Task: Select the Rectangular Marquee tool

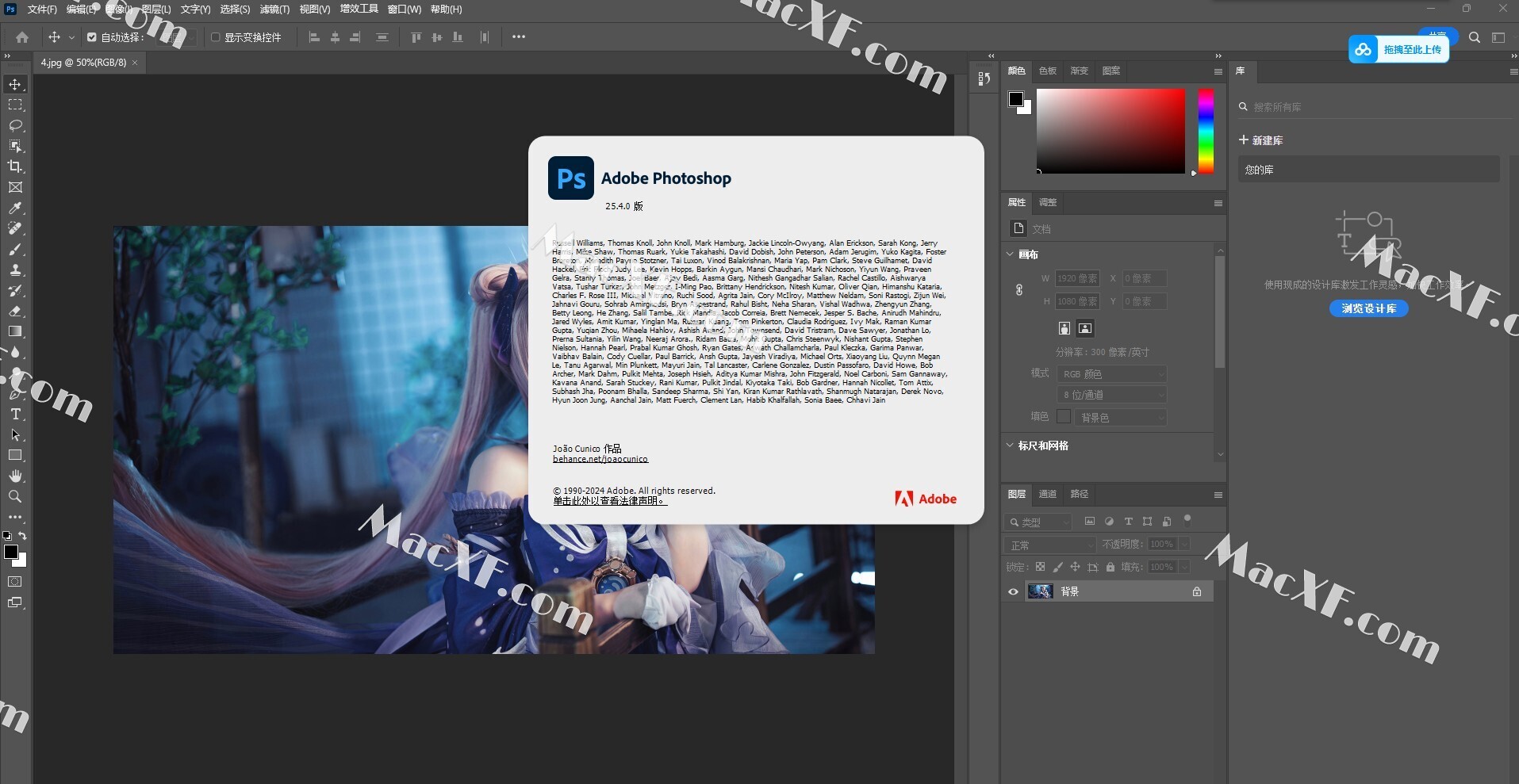Action: (x=15, y=105)
